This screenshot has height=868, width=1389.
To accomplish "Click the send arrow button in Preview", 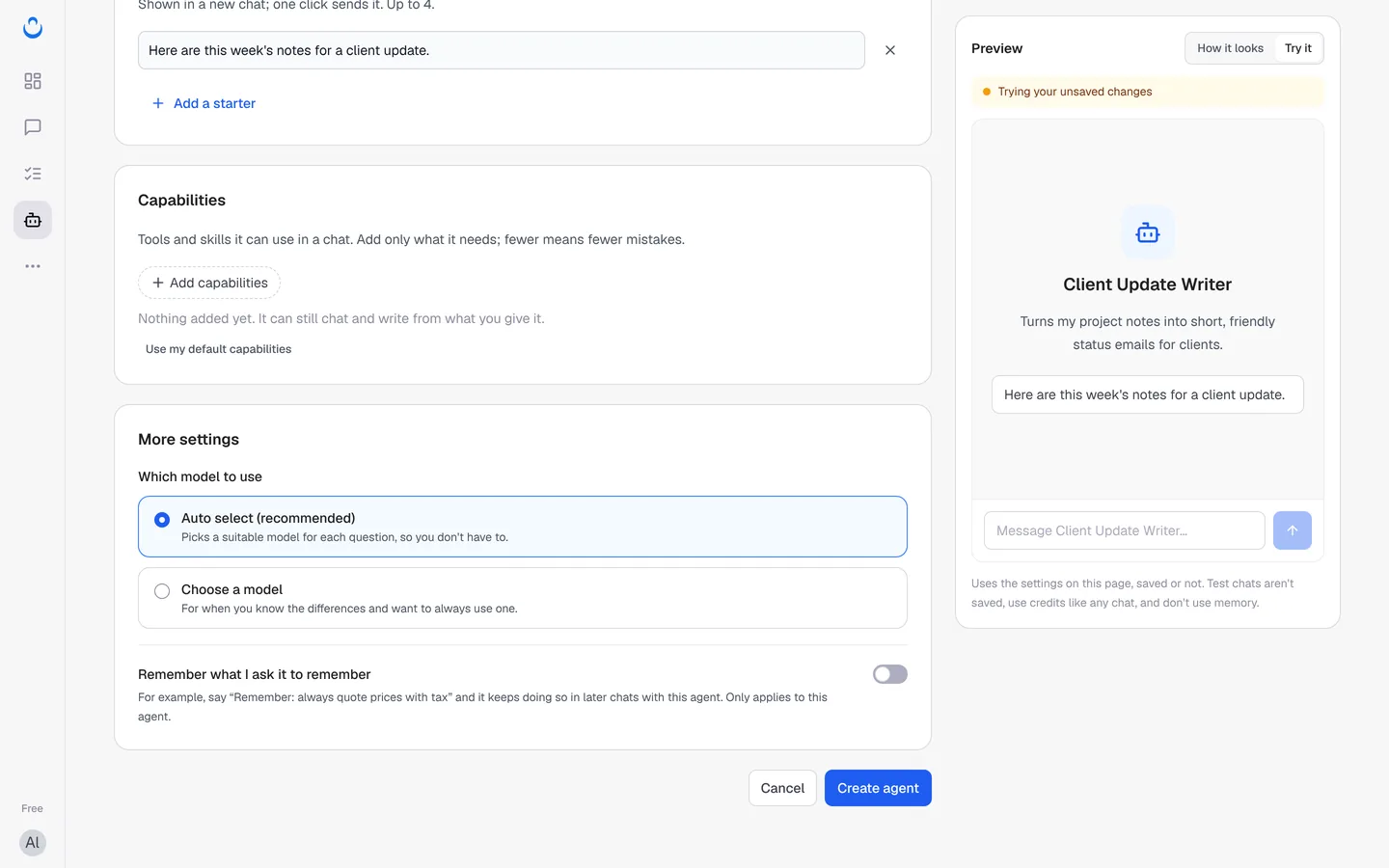I will pyautogui.click(x=1293, y=530).
